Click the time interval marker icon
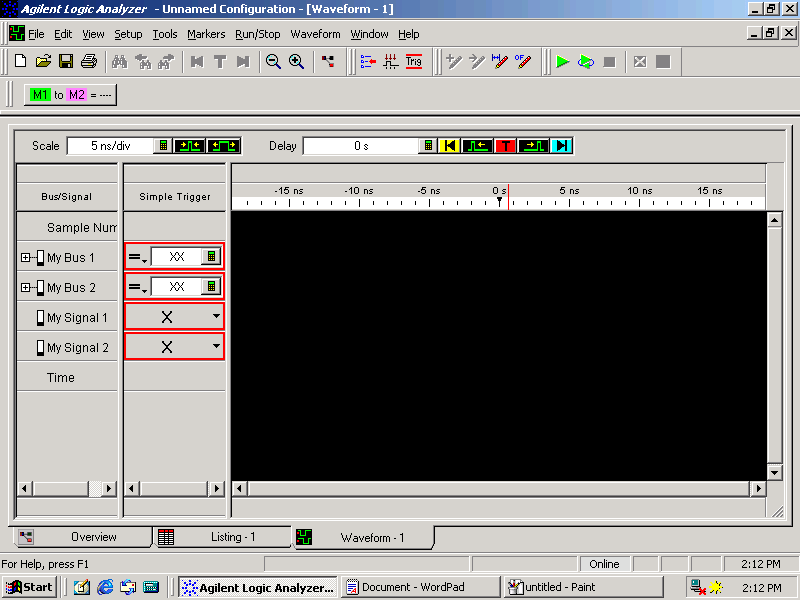The width and height of the screenshot is (800, 600). (500, 62)
